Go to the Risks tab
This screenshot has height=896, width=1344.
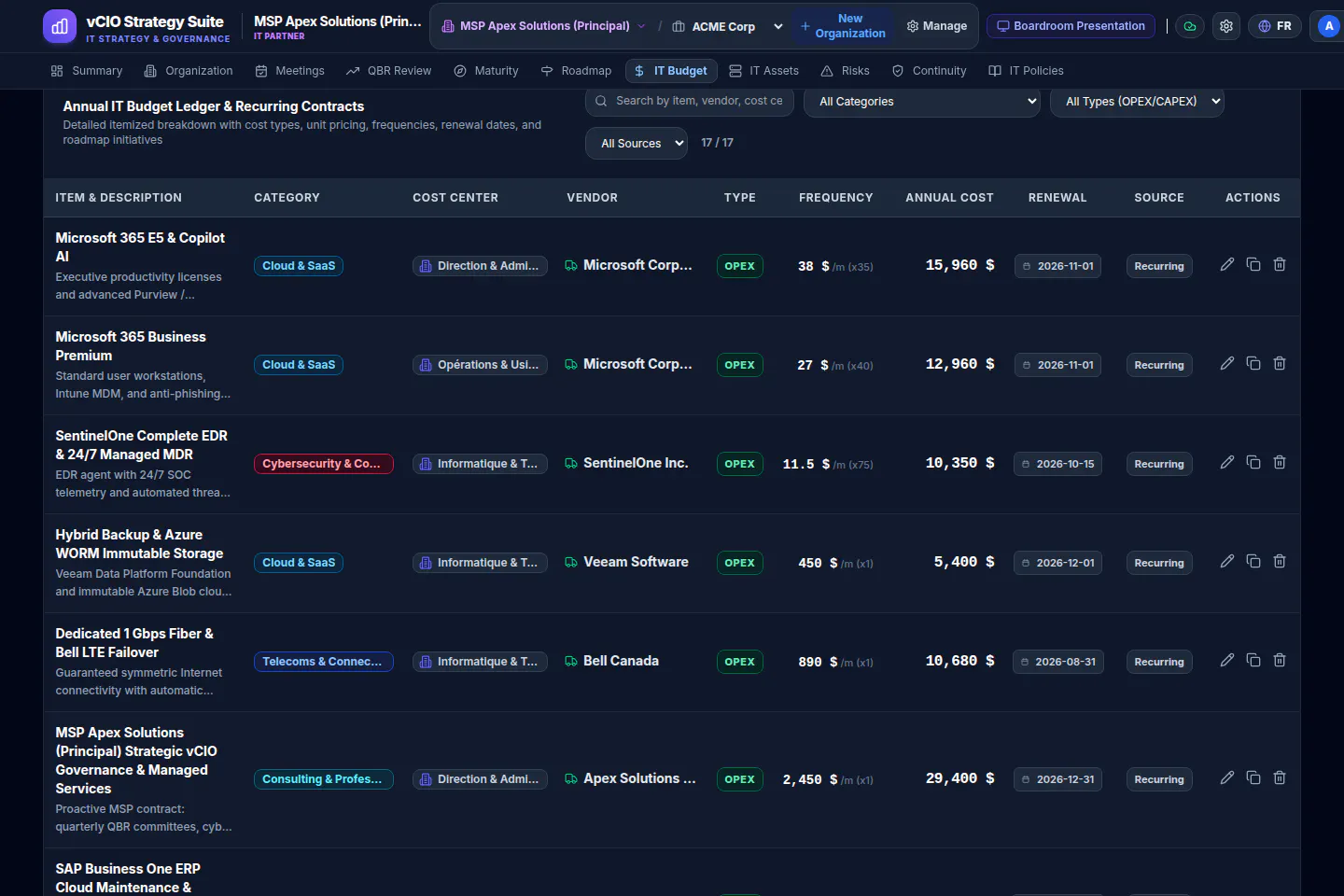(x=846, y=71)
